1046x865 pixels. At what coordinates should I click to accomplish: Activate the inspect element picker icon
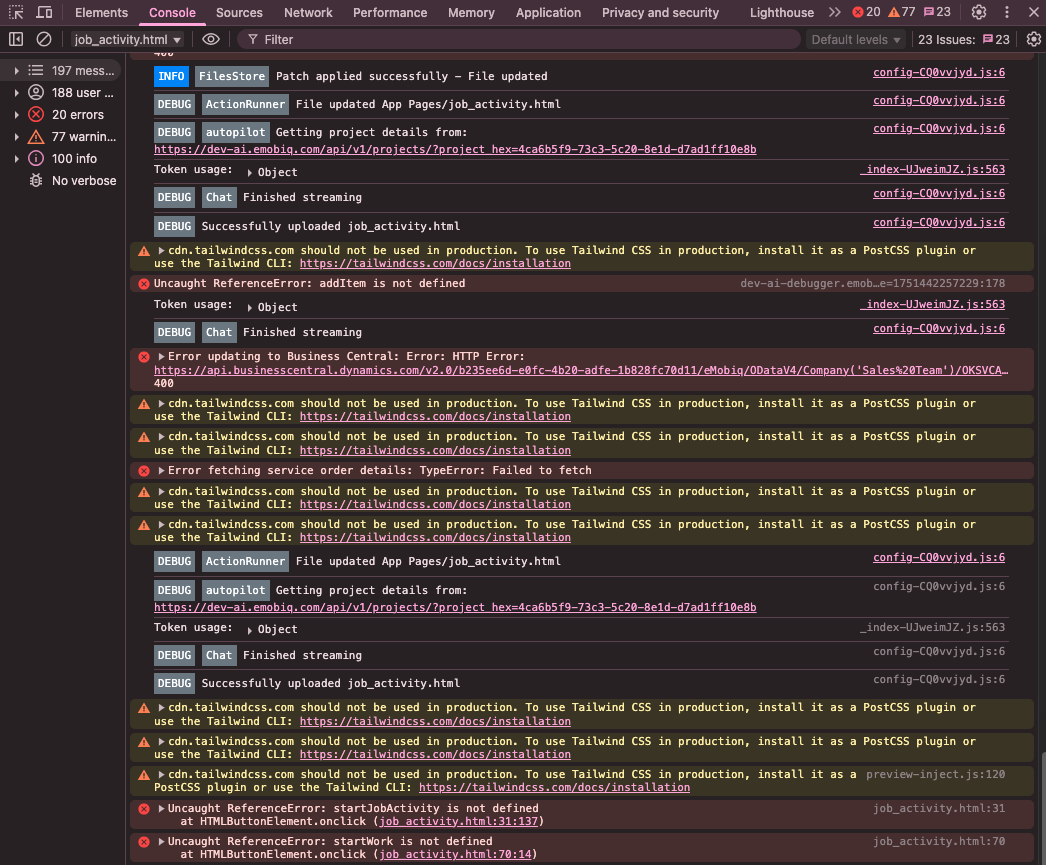pyautogui.click(x=16, y=13)
